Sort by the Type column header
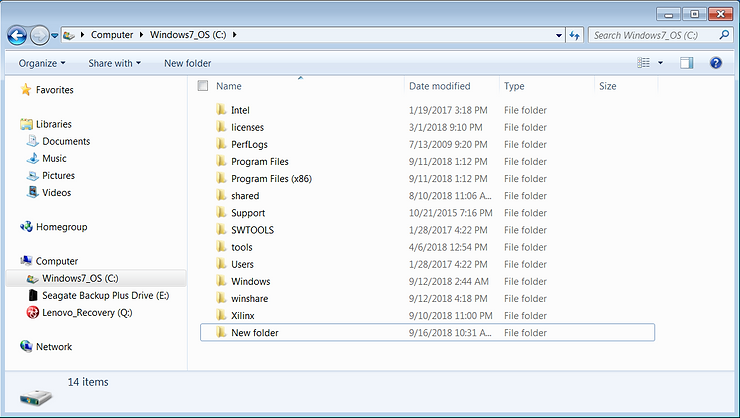This screenshot has height=418, width=740. coord(514,86)
